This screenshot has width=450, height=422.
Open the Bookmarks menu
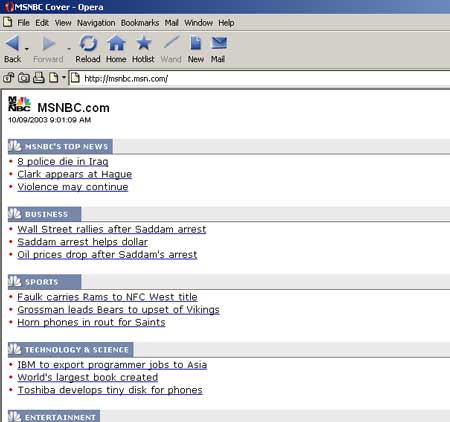(140, 23)
